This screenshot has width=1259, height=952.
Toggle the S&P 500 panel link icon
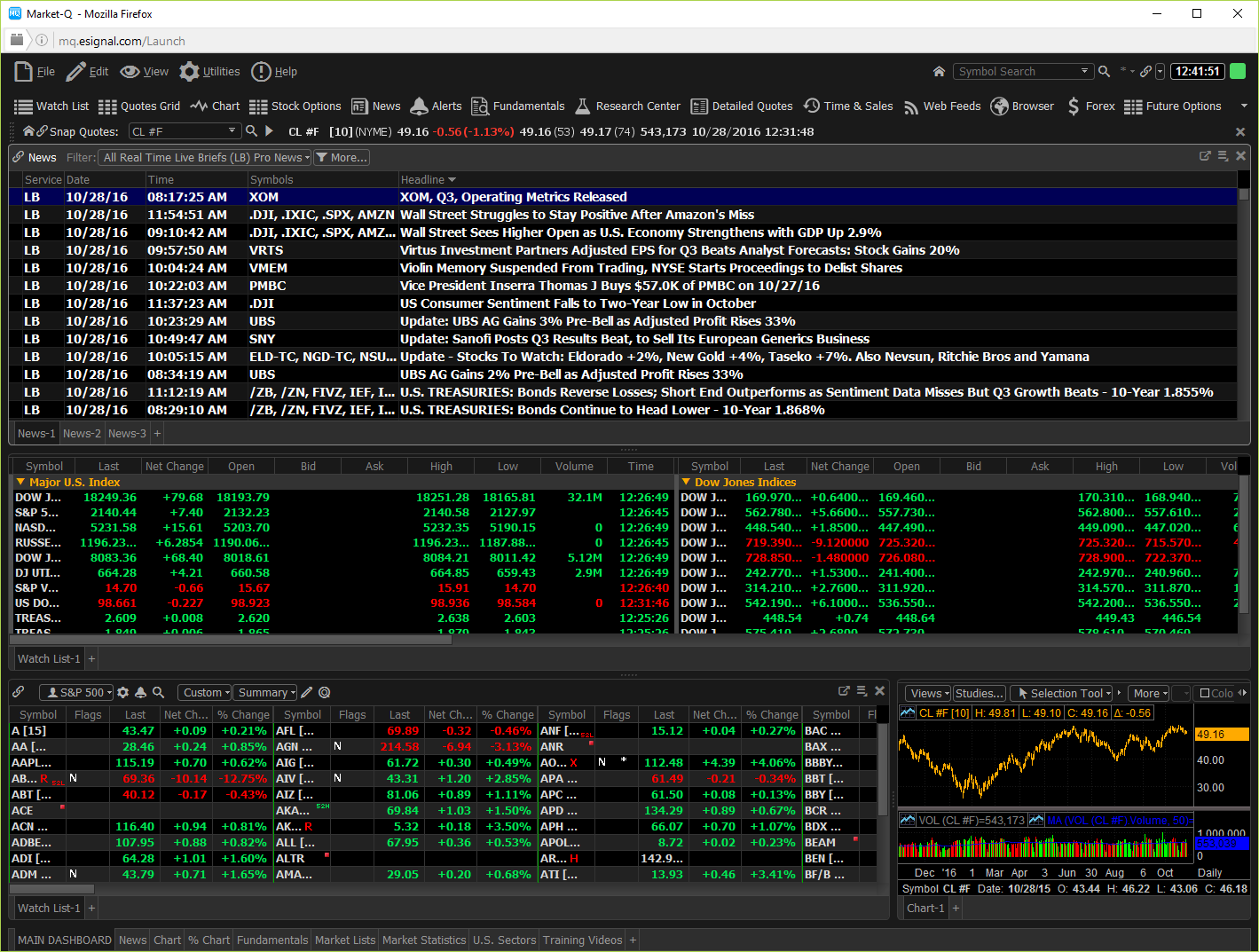pyautogui.click(x=18, y=693)
